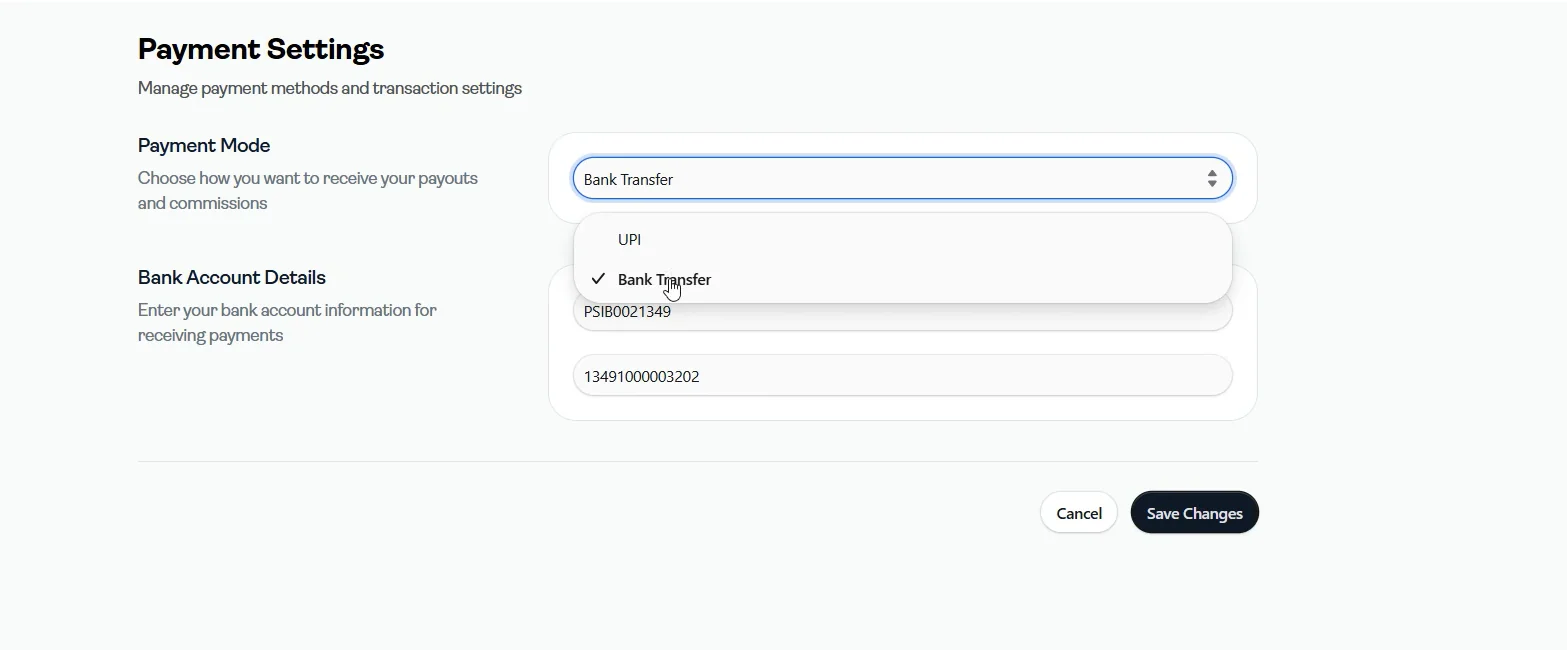Select UPI from the dropdown list
This screenshot has height=650, width=1567.
(x=902, y=240)
